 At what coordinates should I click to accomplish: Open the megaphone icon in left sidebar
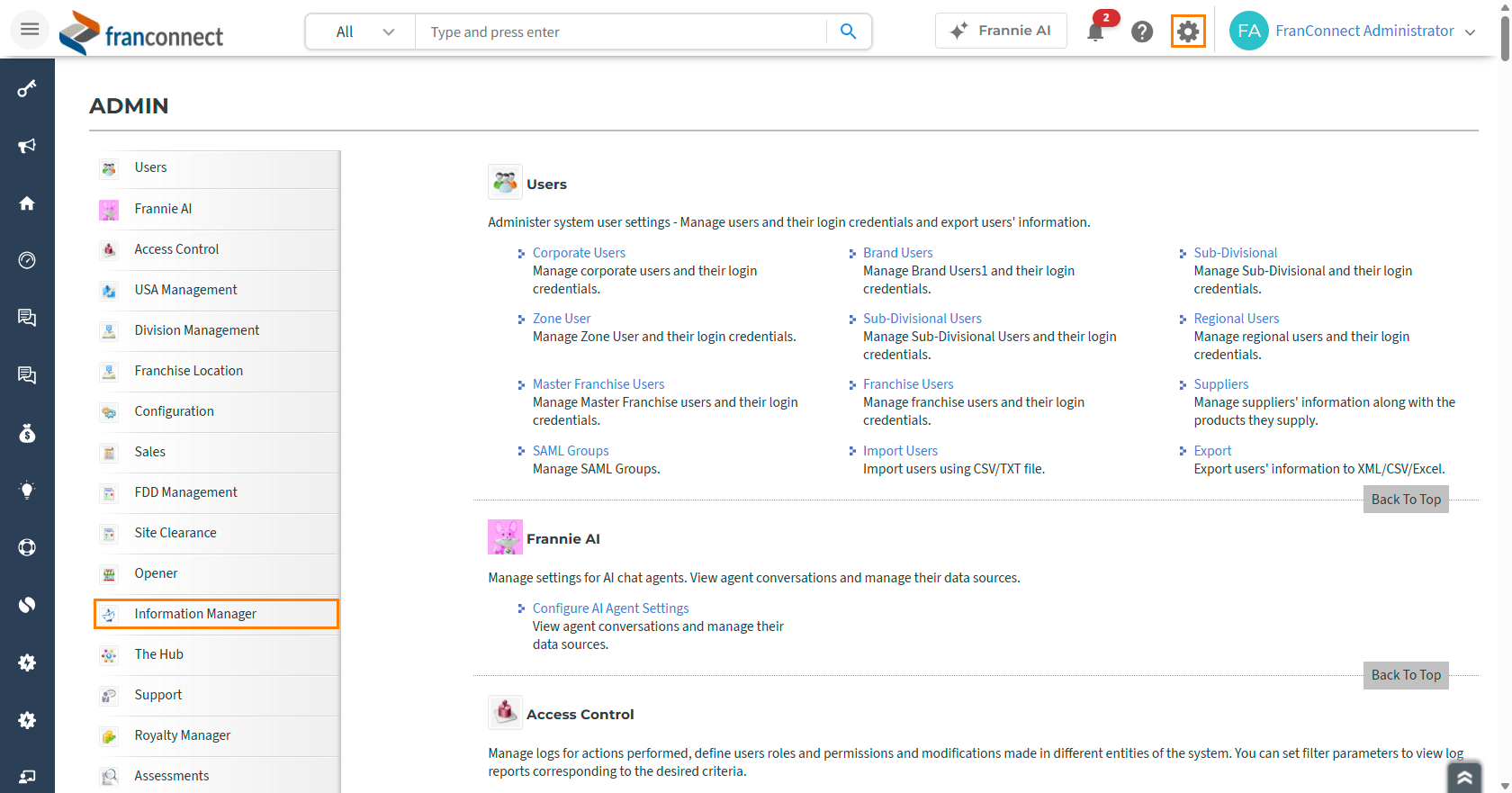tap(27, 145)
